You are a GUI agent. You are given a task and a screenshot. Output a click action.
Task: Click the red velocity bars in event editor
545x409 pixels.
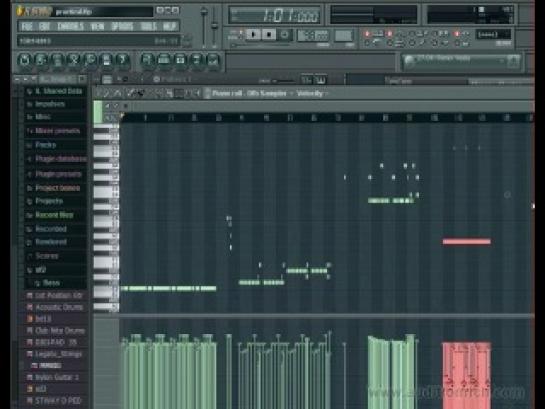point(467,375)
